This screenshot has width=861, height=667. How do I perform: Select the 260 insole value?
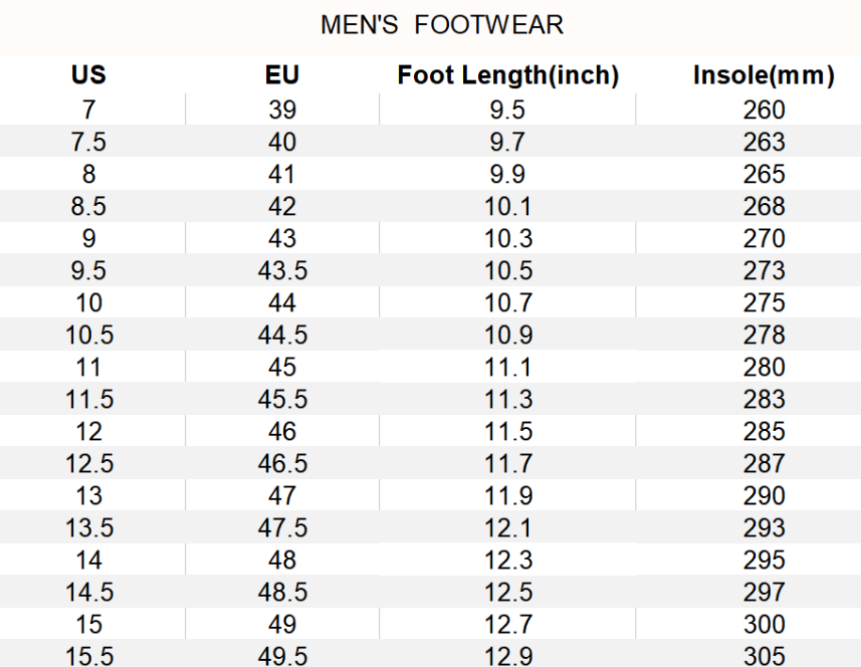(764, 110)
